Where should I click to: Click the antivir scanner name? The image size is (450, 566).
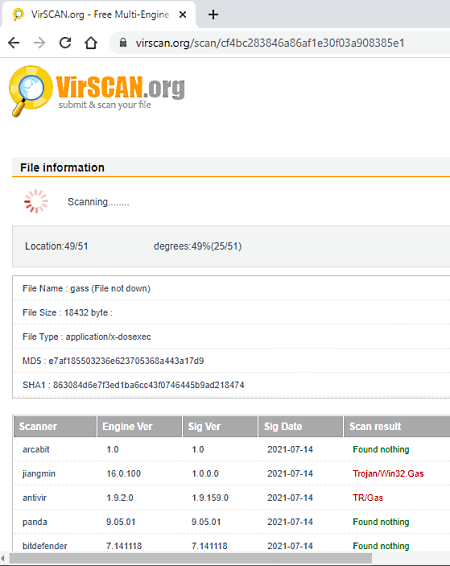[x=34, y=498]
